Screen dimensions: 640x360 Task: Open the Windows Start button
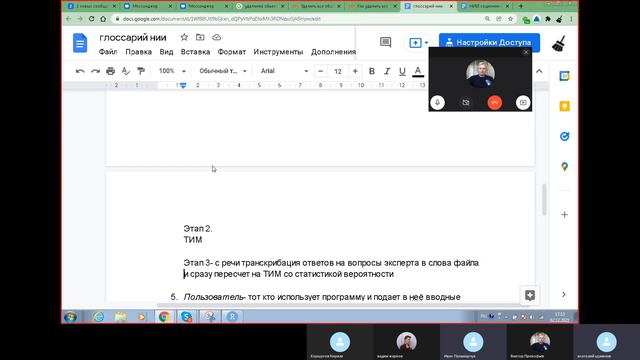click(70, 317)
